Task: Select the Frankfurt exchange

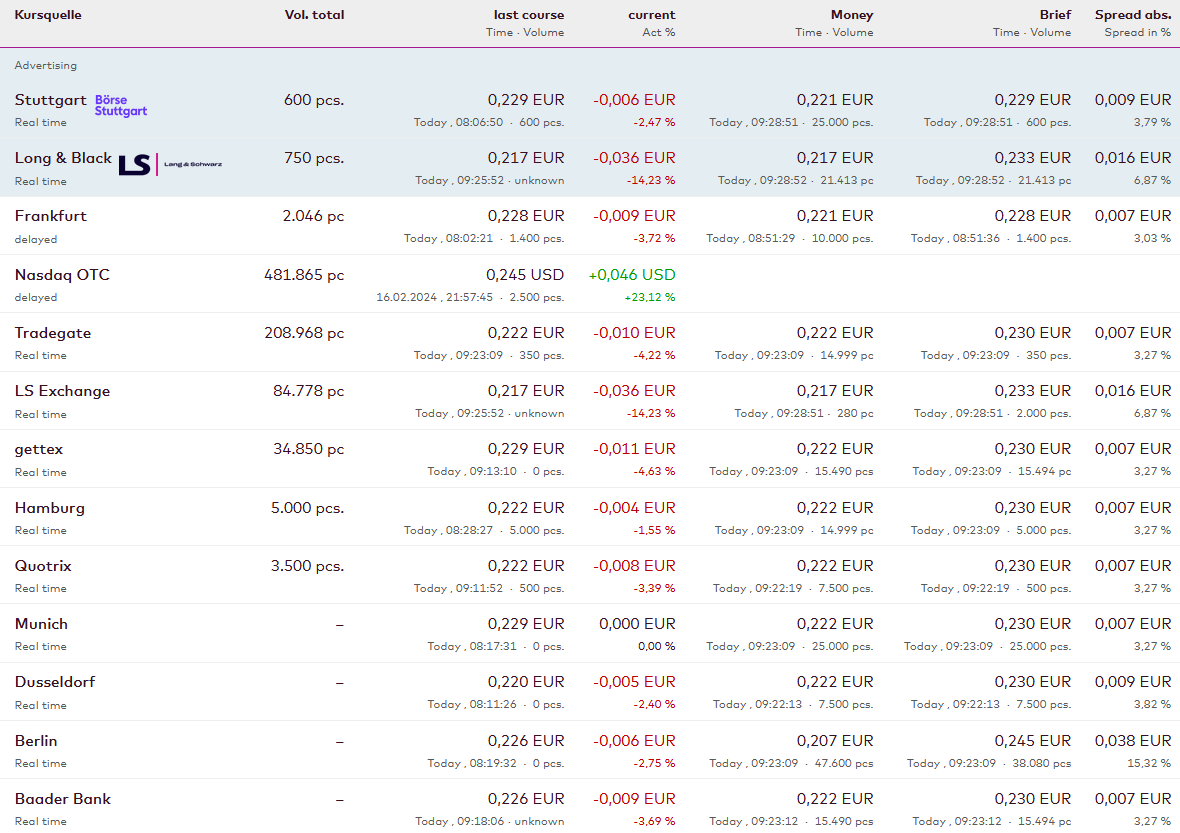Action: (50, 216)
